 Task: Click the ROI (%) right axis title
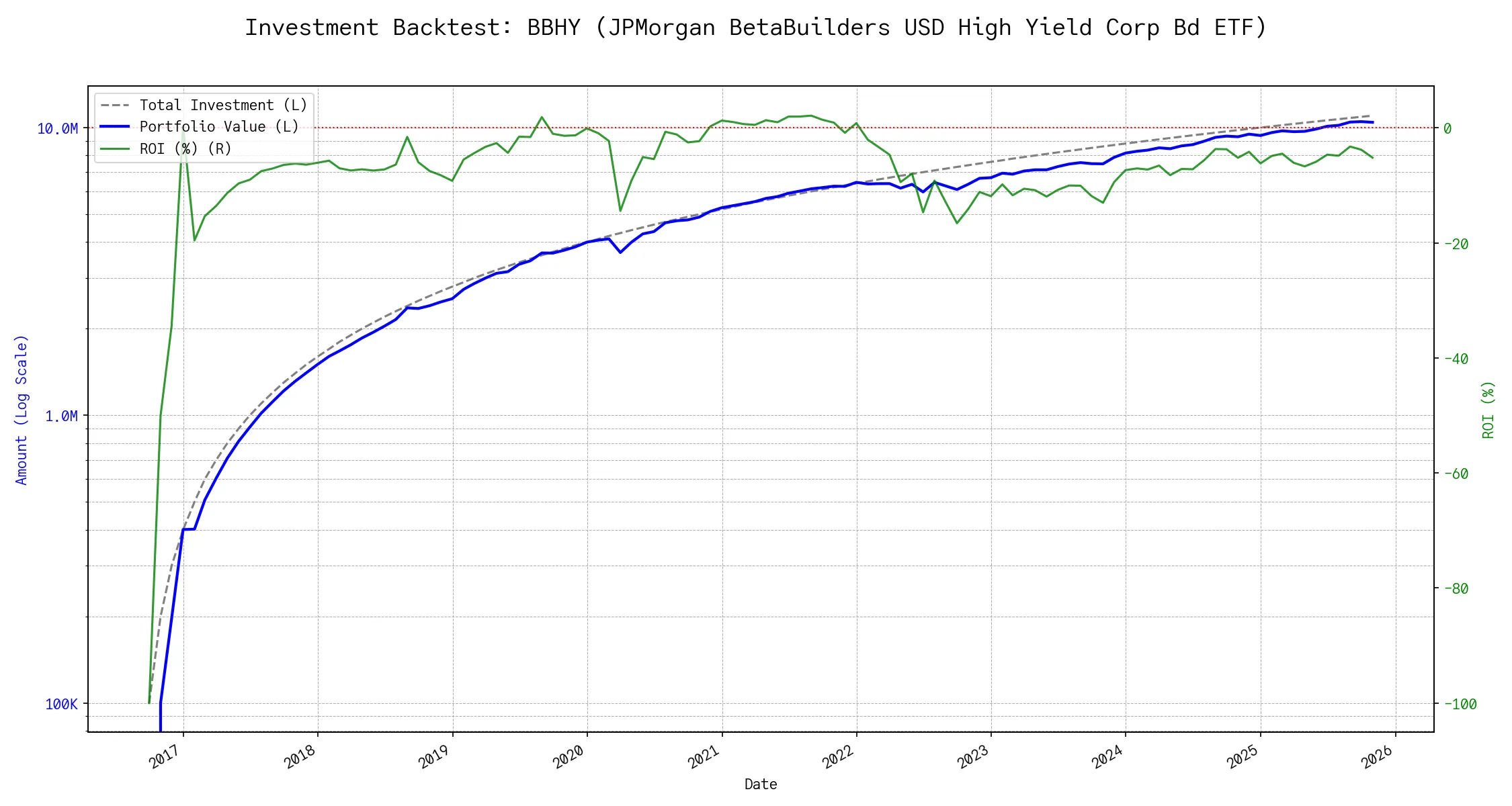click(1488, 410)
